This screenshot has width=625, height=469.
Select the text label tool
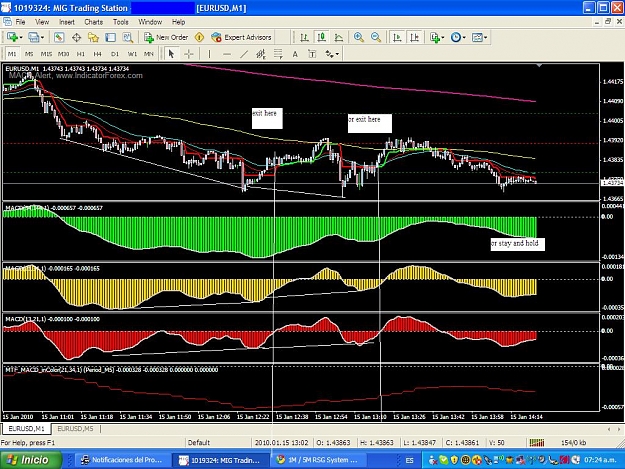click(x=312, y=54)
